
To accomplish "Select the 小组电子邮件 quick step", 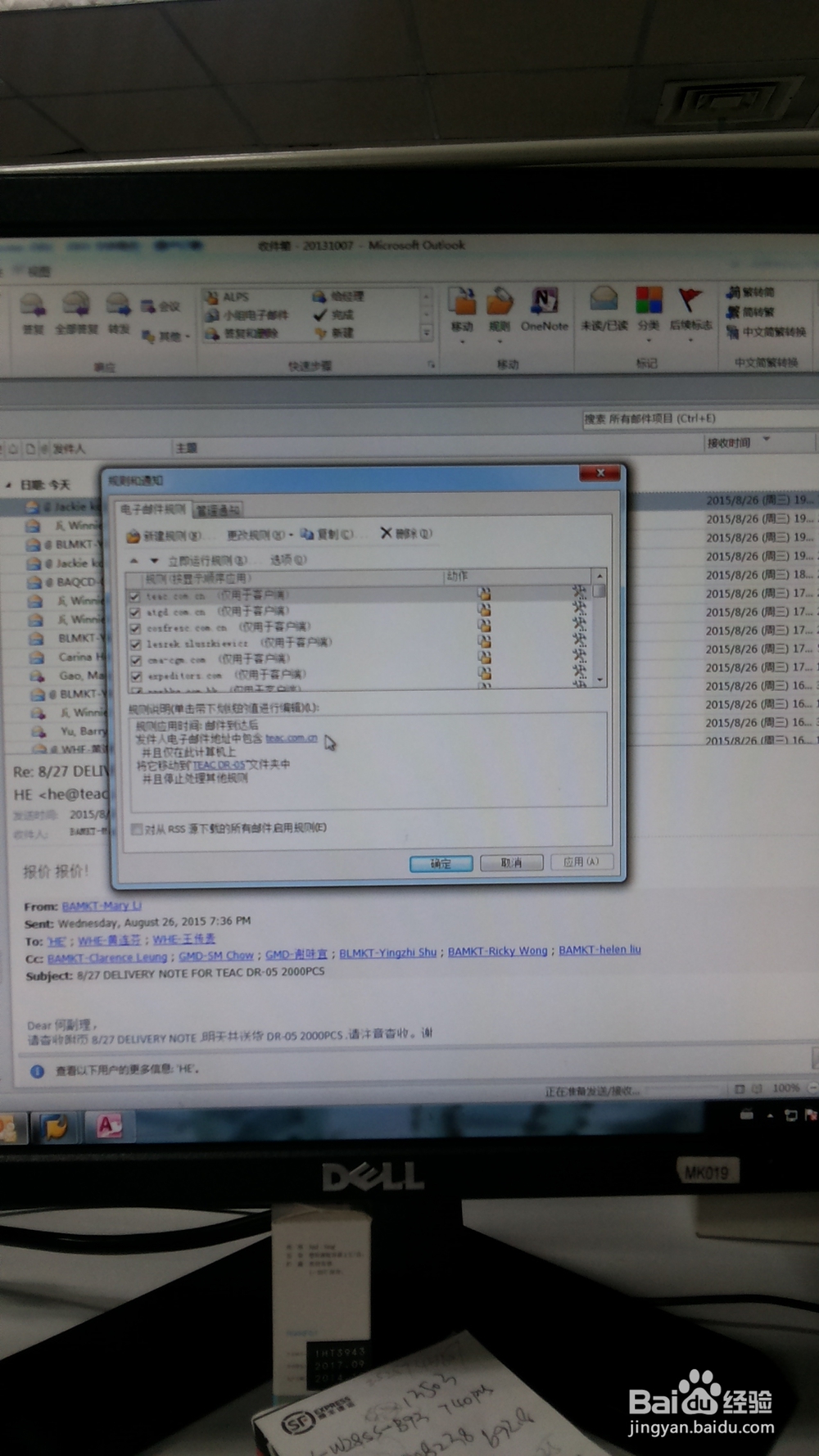I will click(x=247, y=314).
